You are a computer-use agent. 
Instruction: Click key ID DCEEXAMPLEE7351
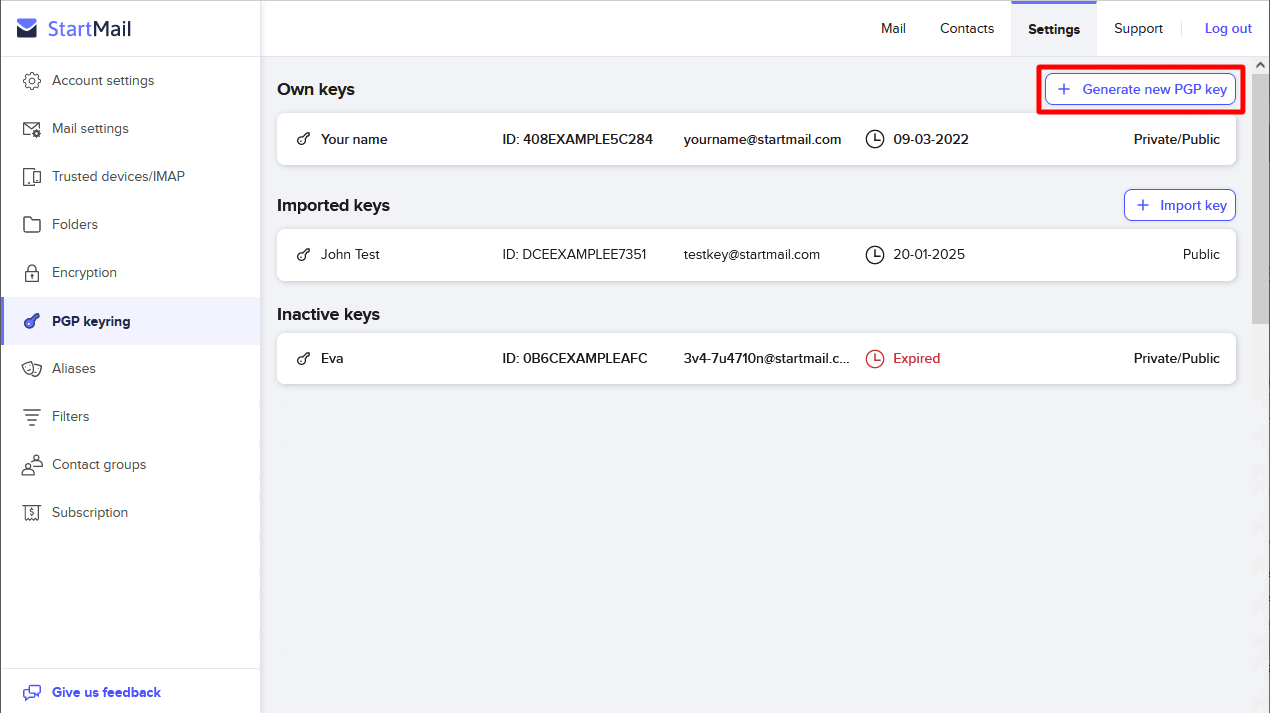click(574, 255)
